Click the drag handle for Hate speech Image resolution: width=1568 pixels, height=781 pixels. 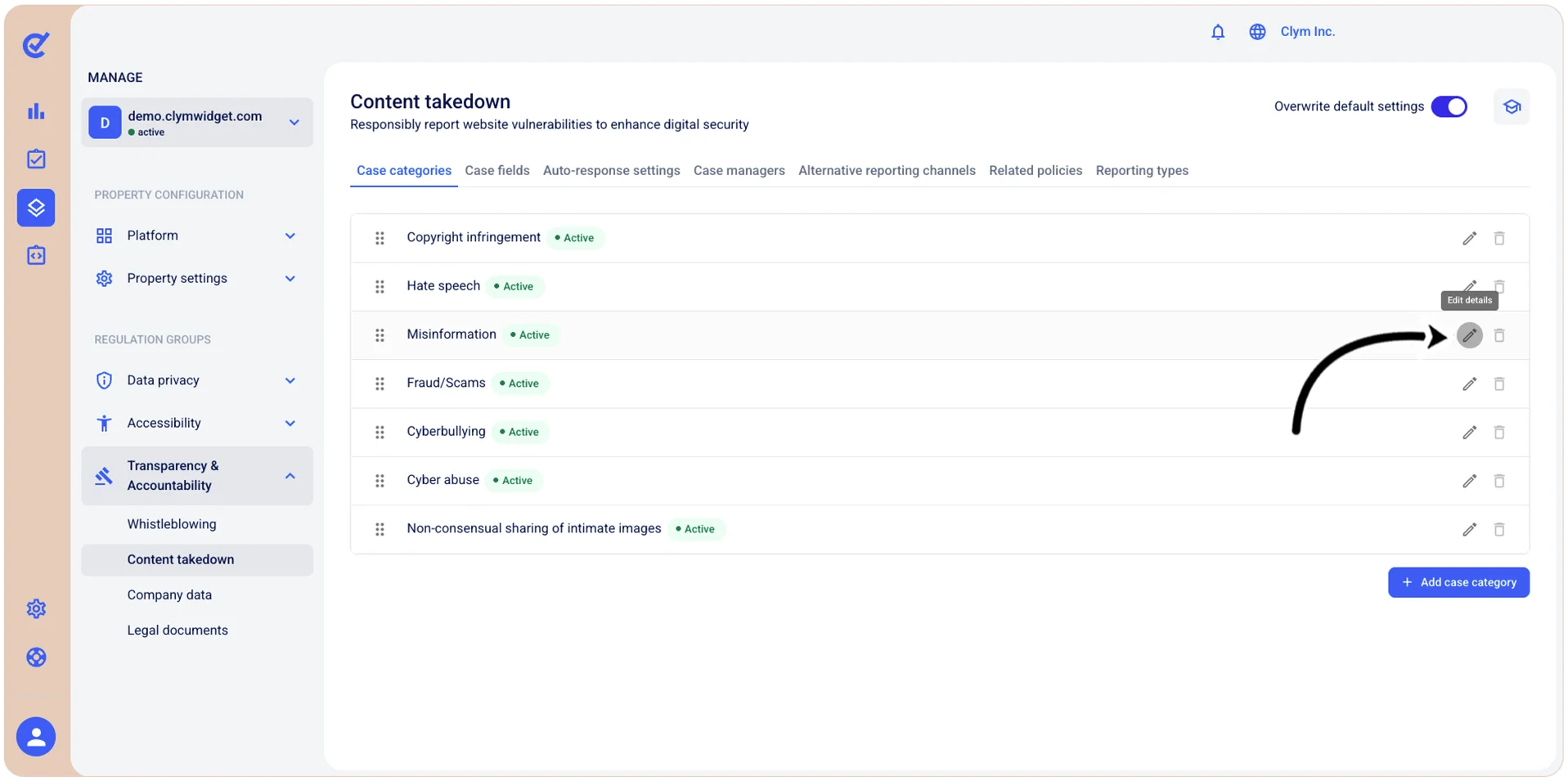click(380, 286)
